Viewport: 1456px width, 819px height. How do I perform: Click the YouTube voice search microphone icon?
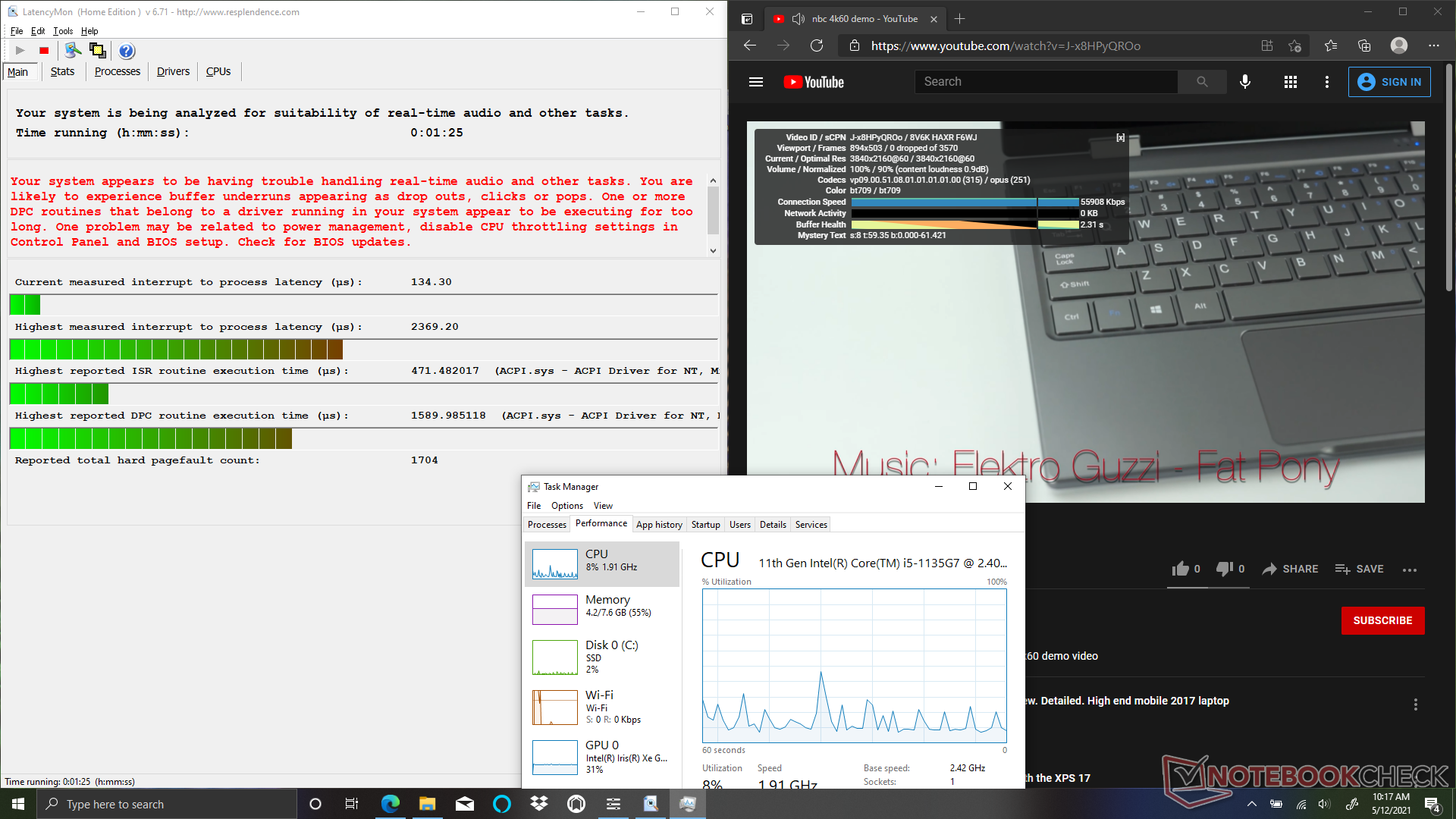pyautogui.click(x=1244, y=82)
